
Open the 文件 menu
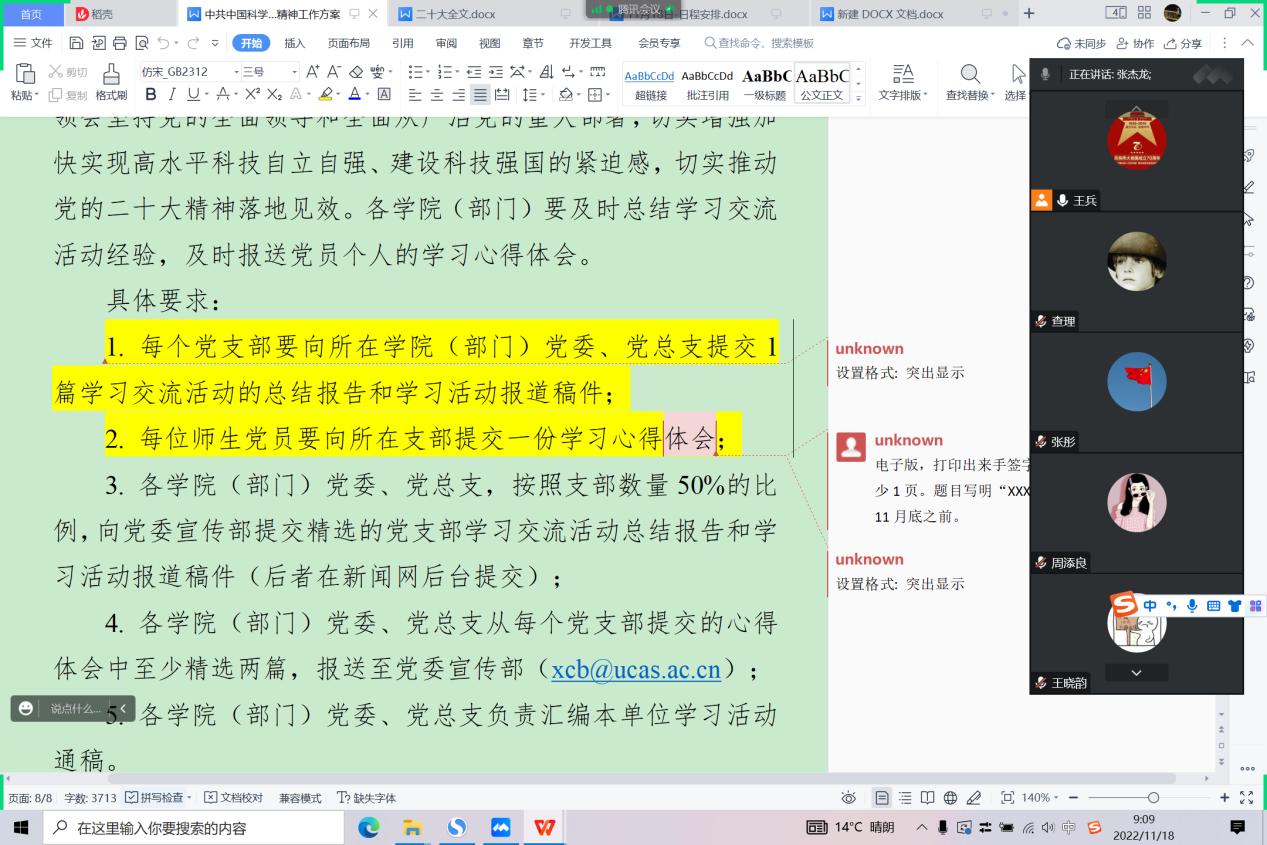[33, 43]
